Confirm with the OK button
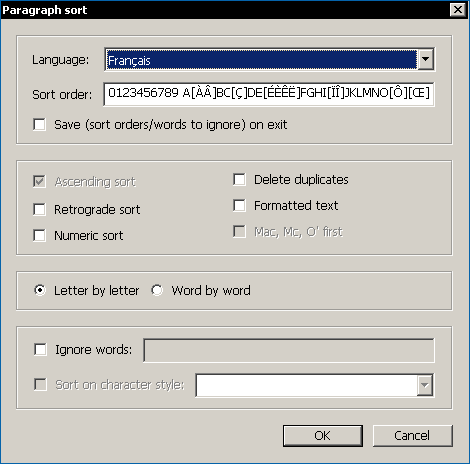Viewport: 470px width, 464px height. (x=323, y=436)
